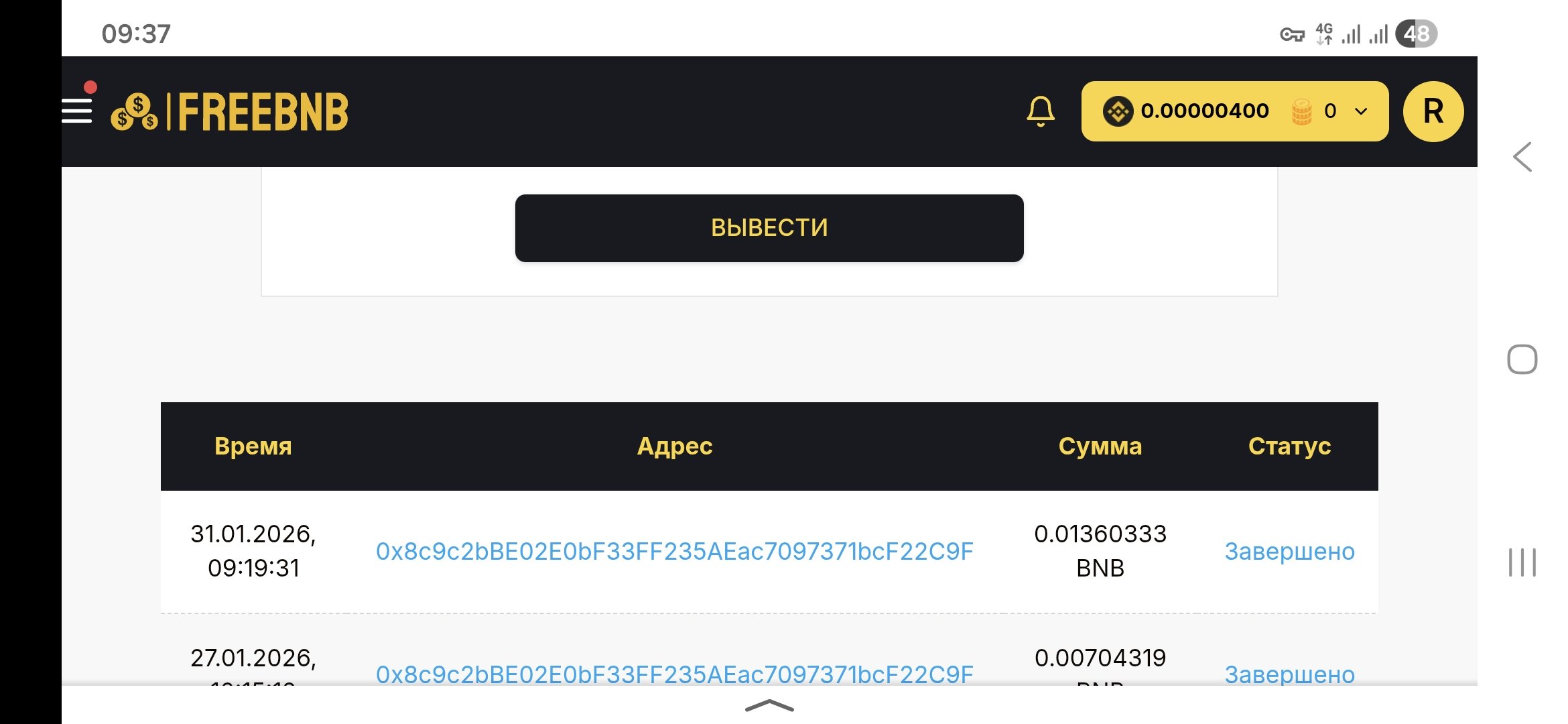Click the gold coins stack icon

pos(1301,111)
